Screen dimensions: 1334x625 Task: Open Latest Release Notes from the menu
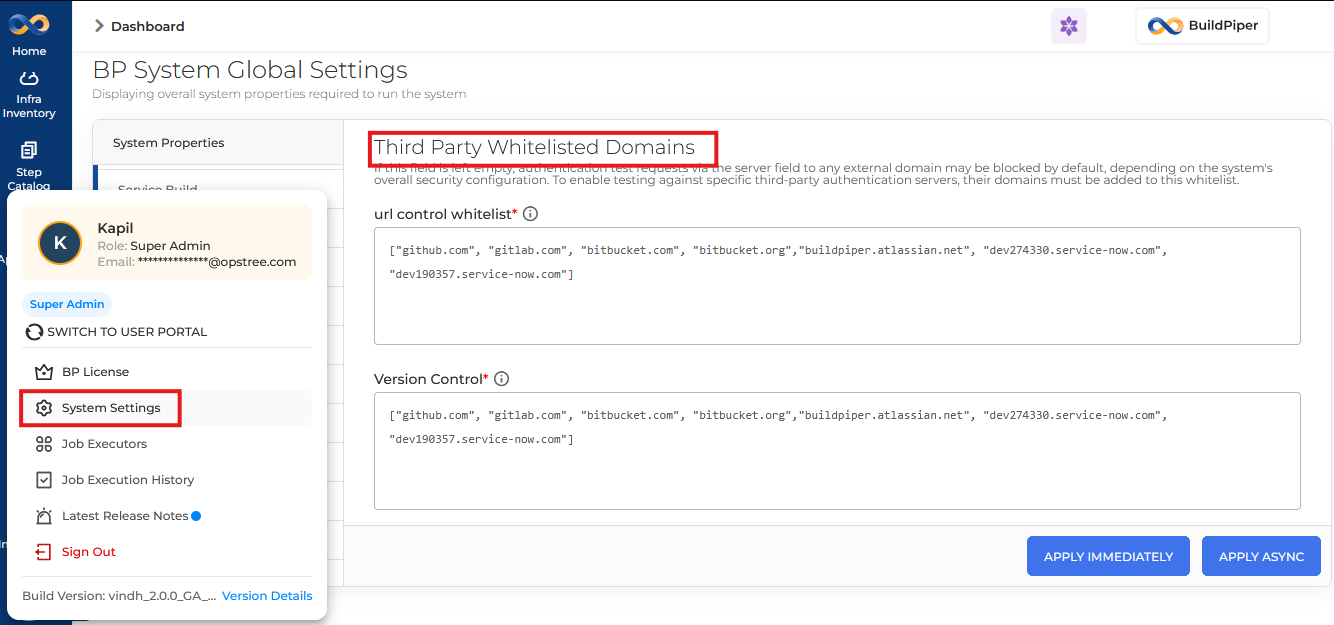pyautogui.click(x=126, y=515)
